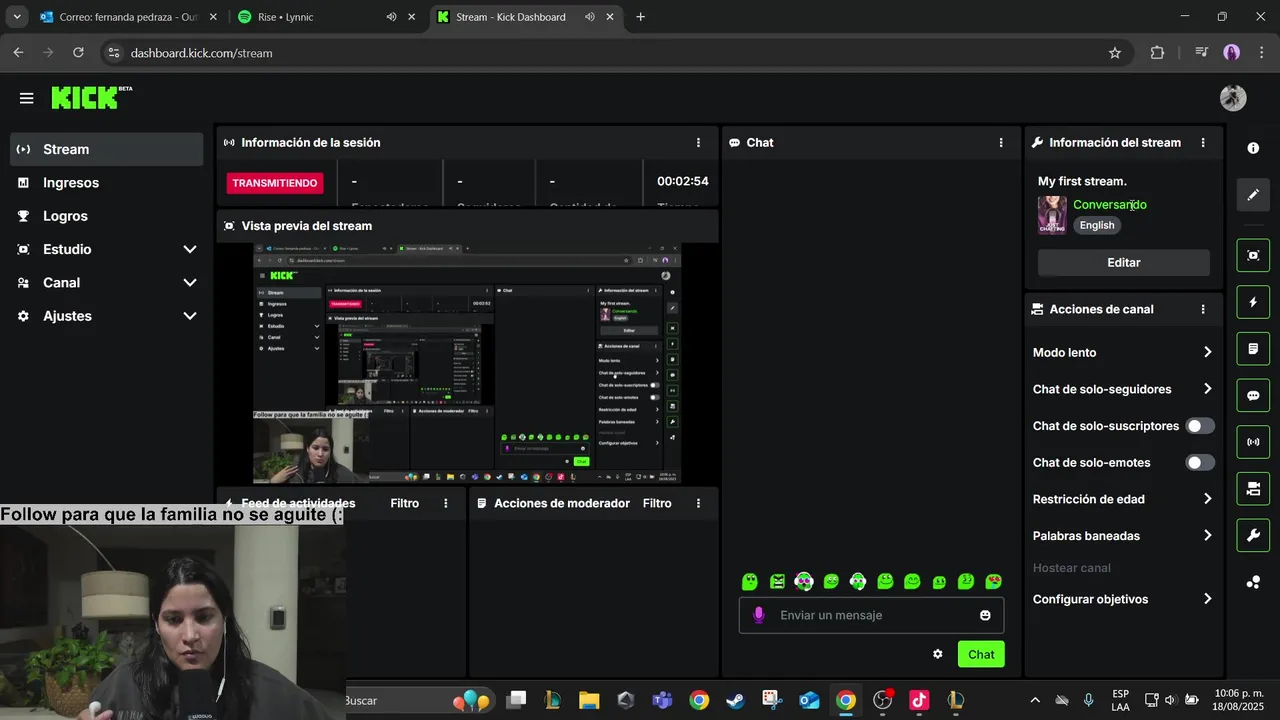
Task: Open File Explorer from the taskbar
Action: 588,700
